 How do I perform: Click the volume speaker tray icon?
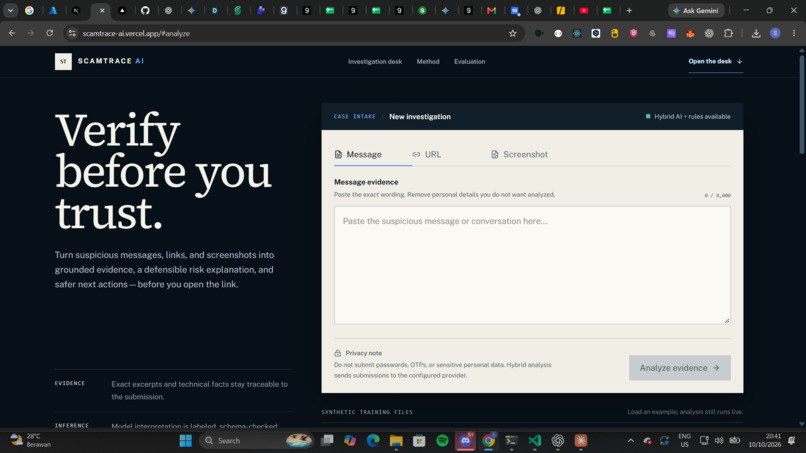719,441
